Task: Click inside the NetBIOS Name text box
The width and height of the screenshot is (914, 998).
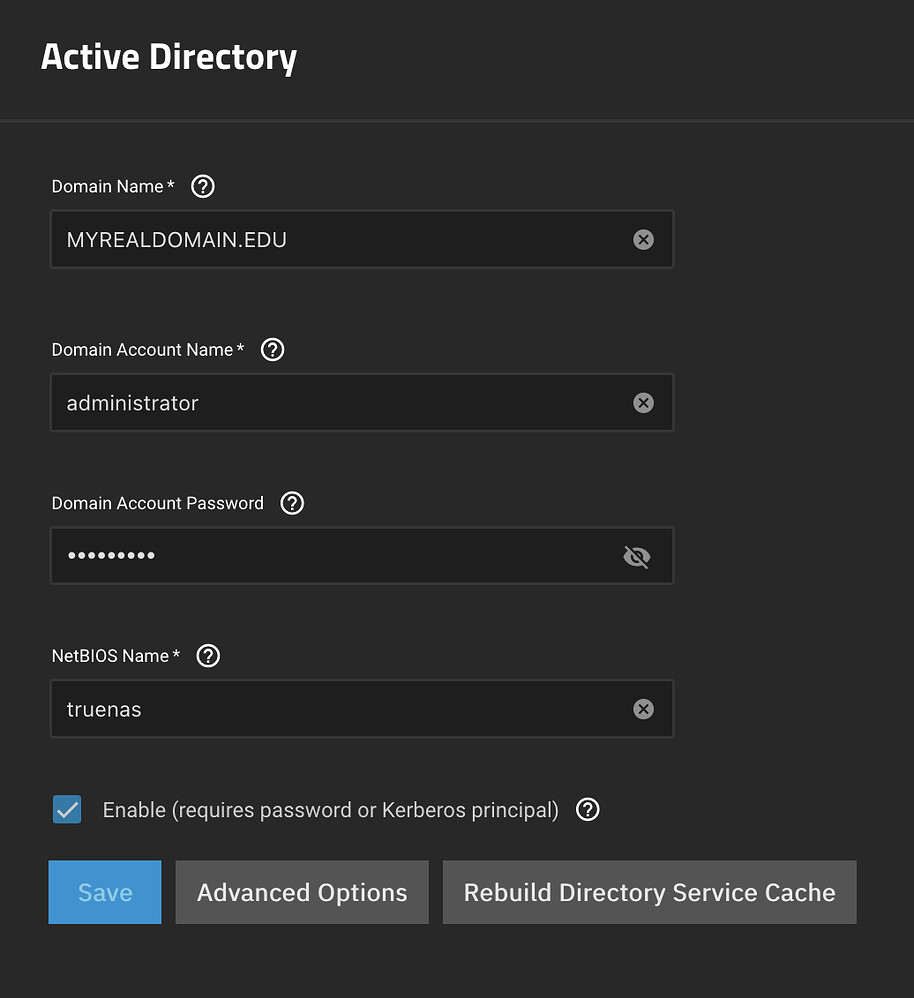Action: click(x=340, y=709)
